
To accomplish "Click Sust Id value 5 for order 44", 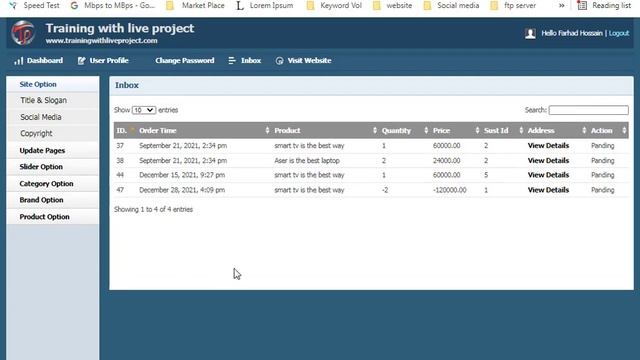I will point(486,175).
